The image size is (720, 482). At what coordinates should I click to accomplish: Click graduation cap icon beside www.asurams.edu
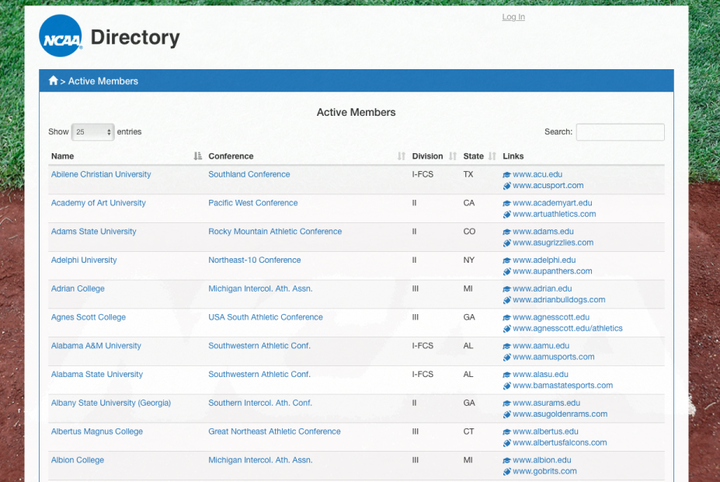(x=506, y=403)
